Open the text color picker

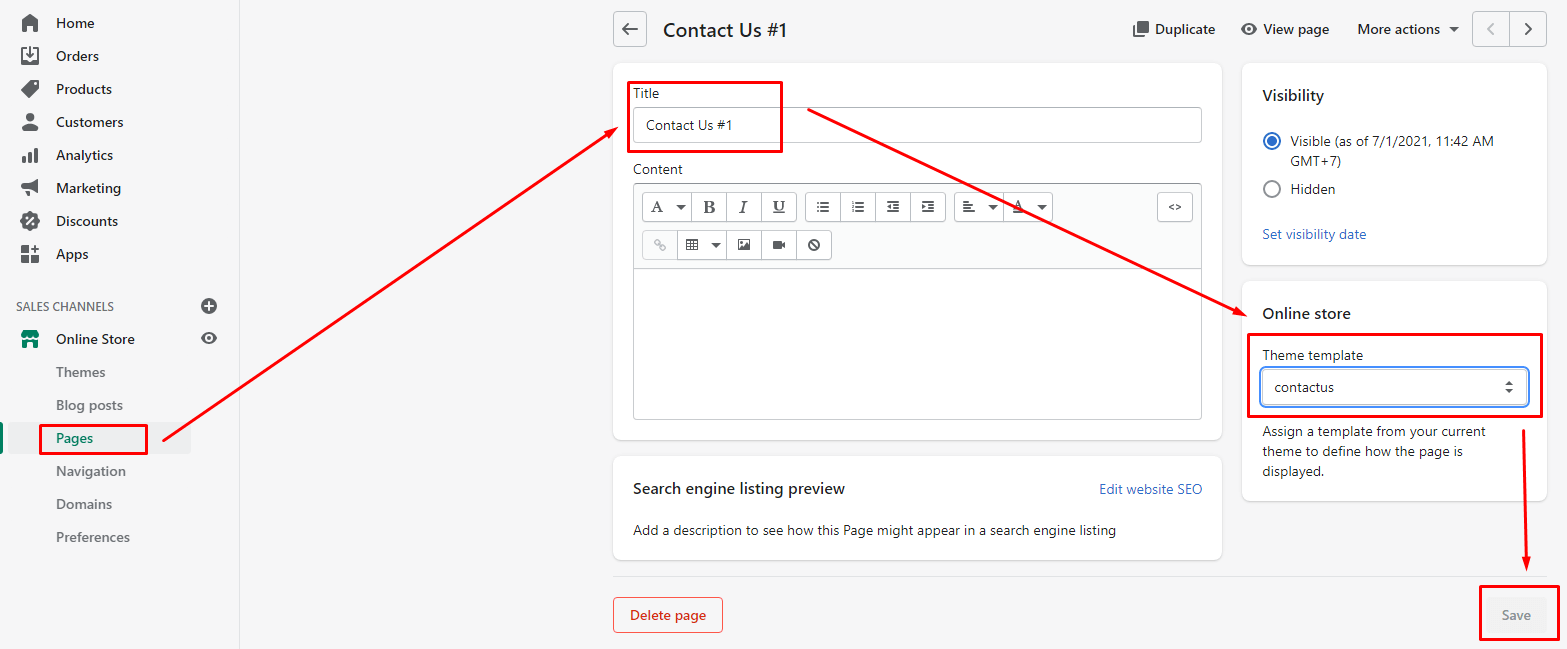pyautogui.click(x=1028, y=207)
